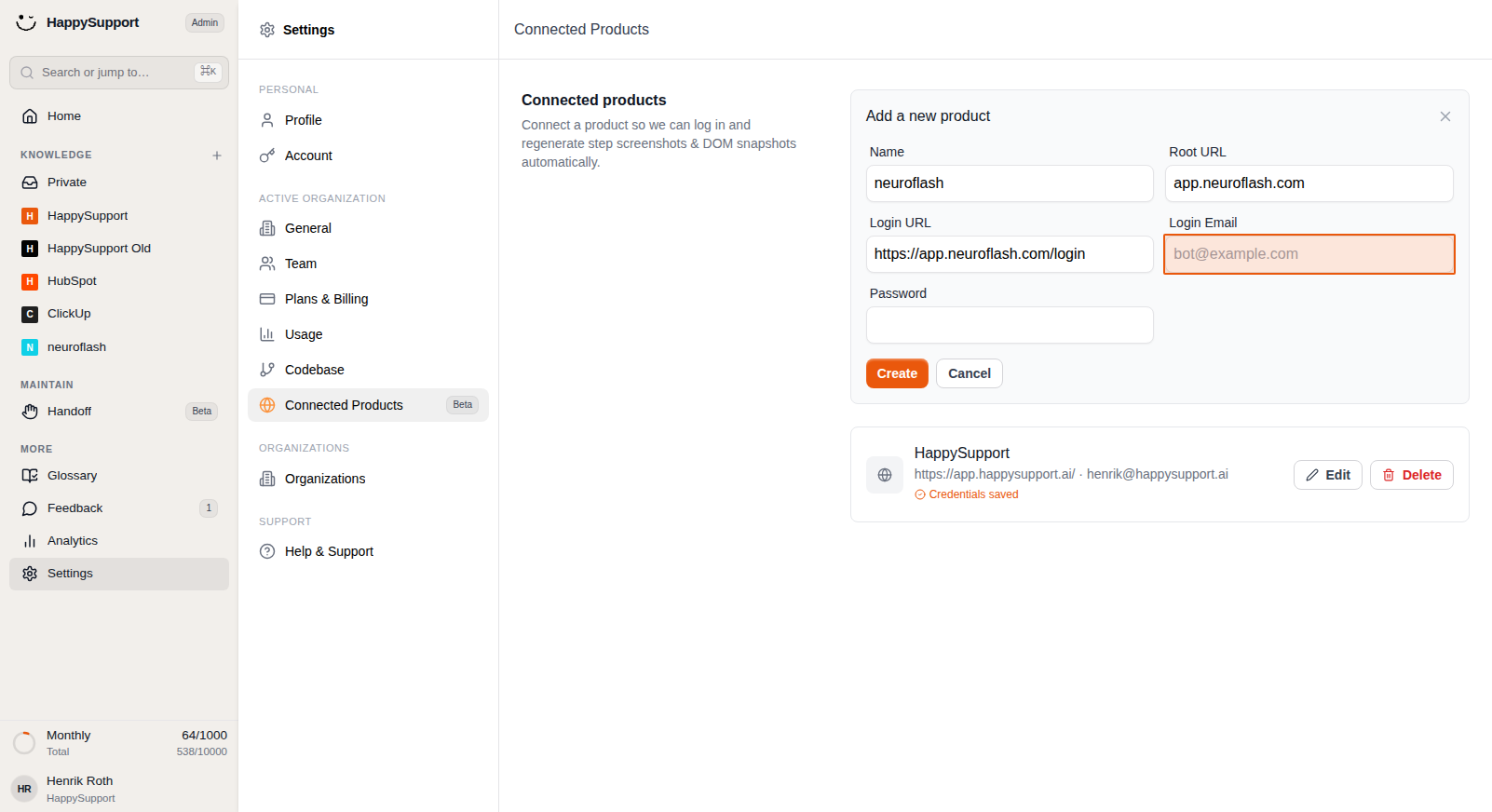The height and width of the screenshot is (812, 1492).
Task: Click the Settings gear in sidebar
Action: [x=30, y=574]
